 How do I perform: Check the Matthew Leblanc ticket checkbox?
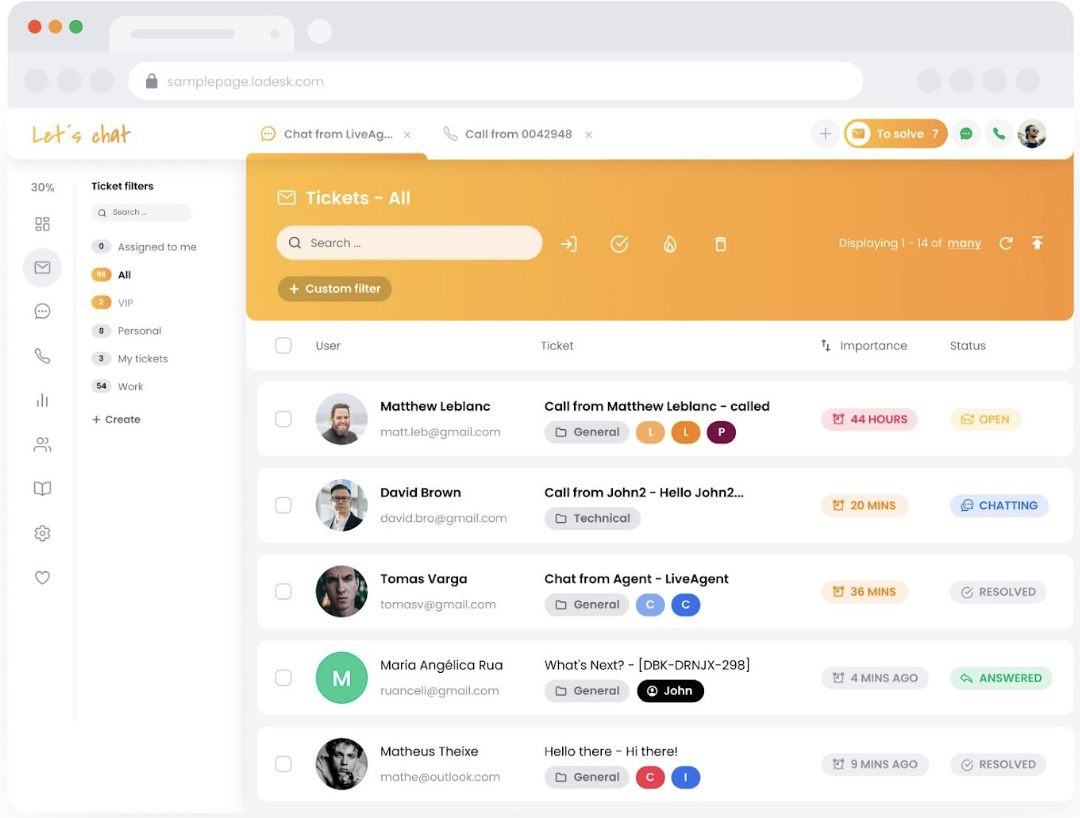pyautogui.click(x=283, y=419)
